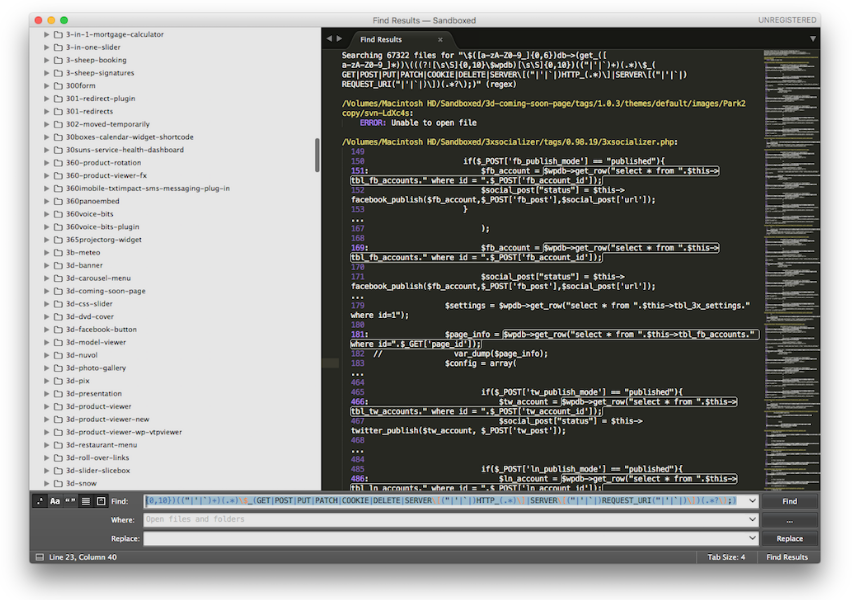Image resolution: width=867 pixels, height=600 pixels.
Task: Select the 360-product-rotation folder icon
Action: click(x=58, y=163)
